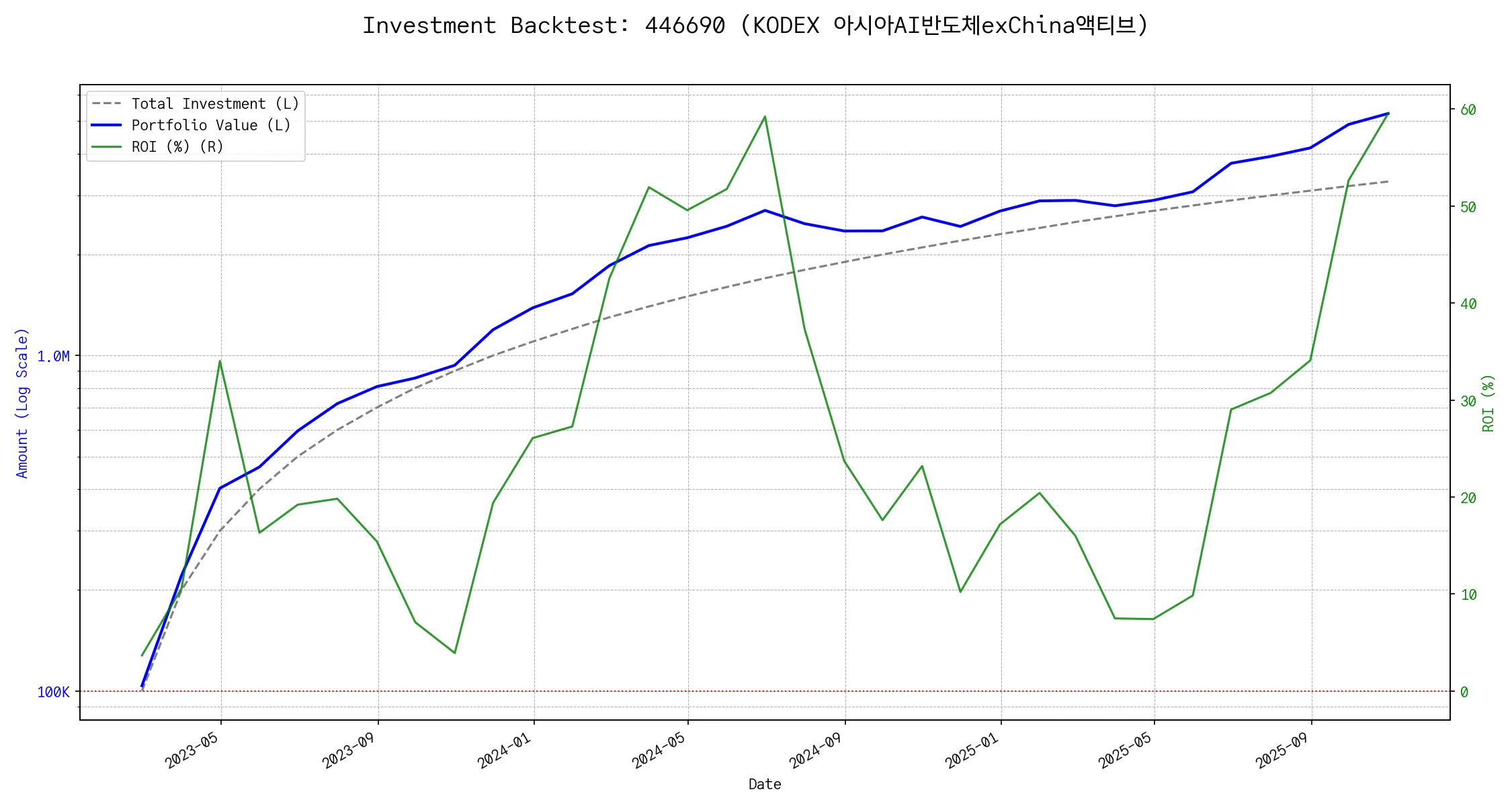This screenshot has width=1512, height=806.
Task: Click the 1.0M left axis tick label
Action: 53,357
